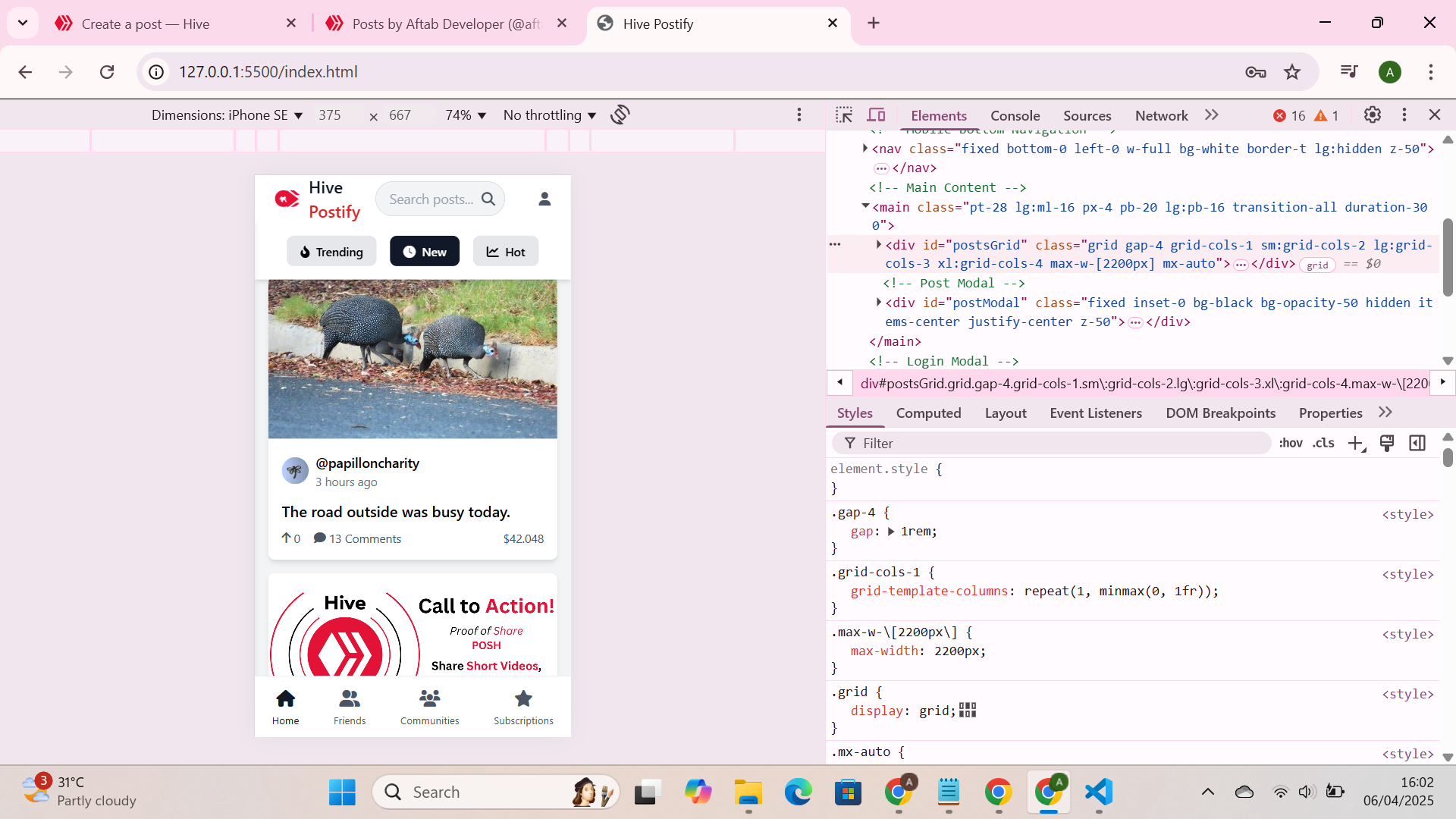Open File Explorer from taskbar
Viewport: 1456px width, 819px height.
(748, 792)
